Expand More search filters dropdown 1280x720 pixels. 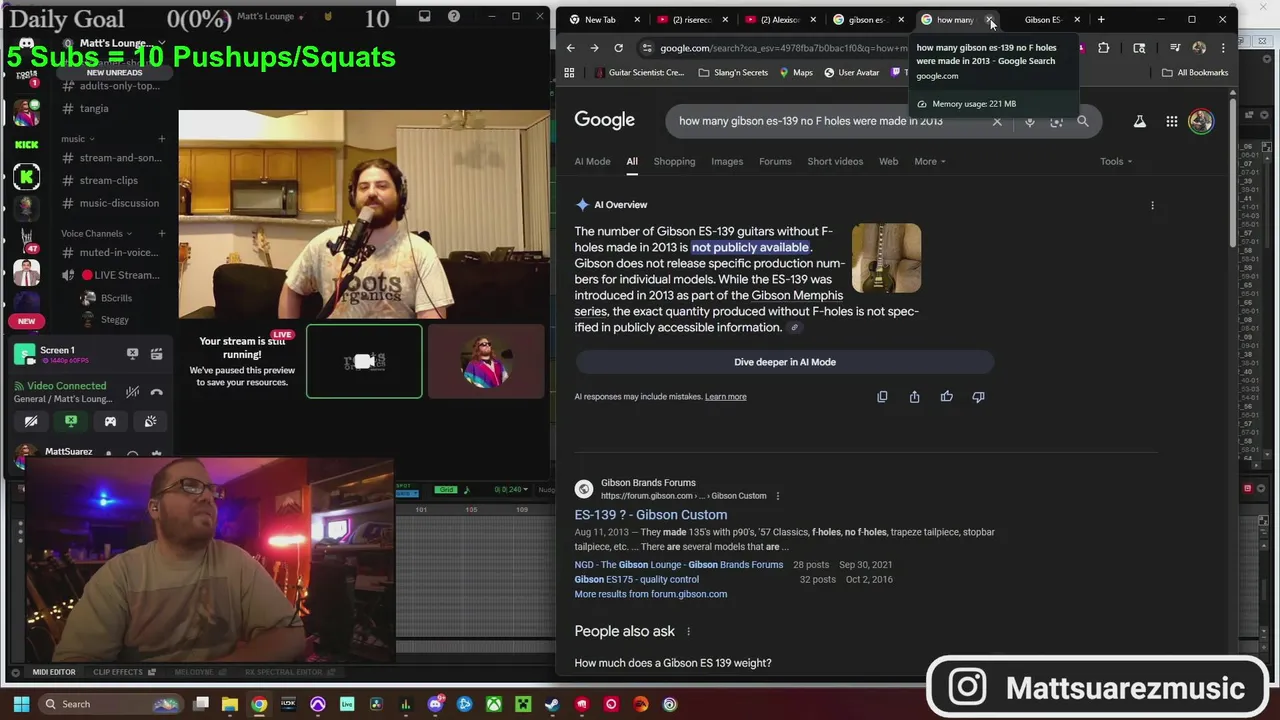click(x=929, y=161)
